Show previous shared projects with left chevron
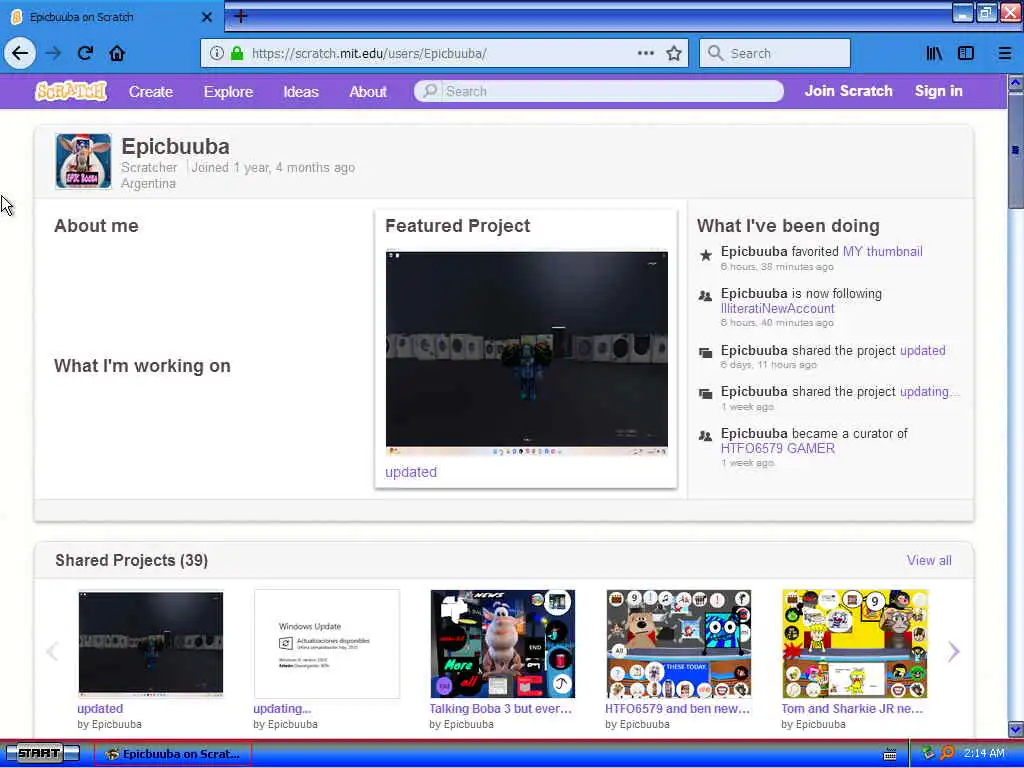The height and width of the screenshot is (768, 1024). (53, 651)
